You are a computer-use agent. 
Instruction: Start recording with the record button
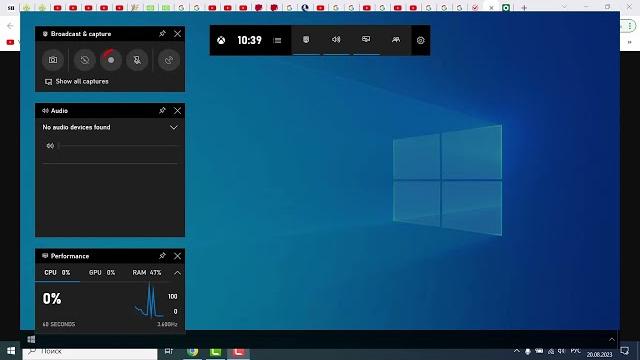(x=111, y=60)
